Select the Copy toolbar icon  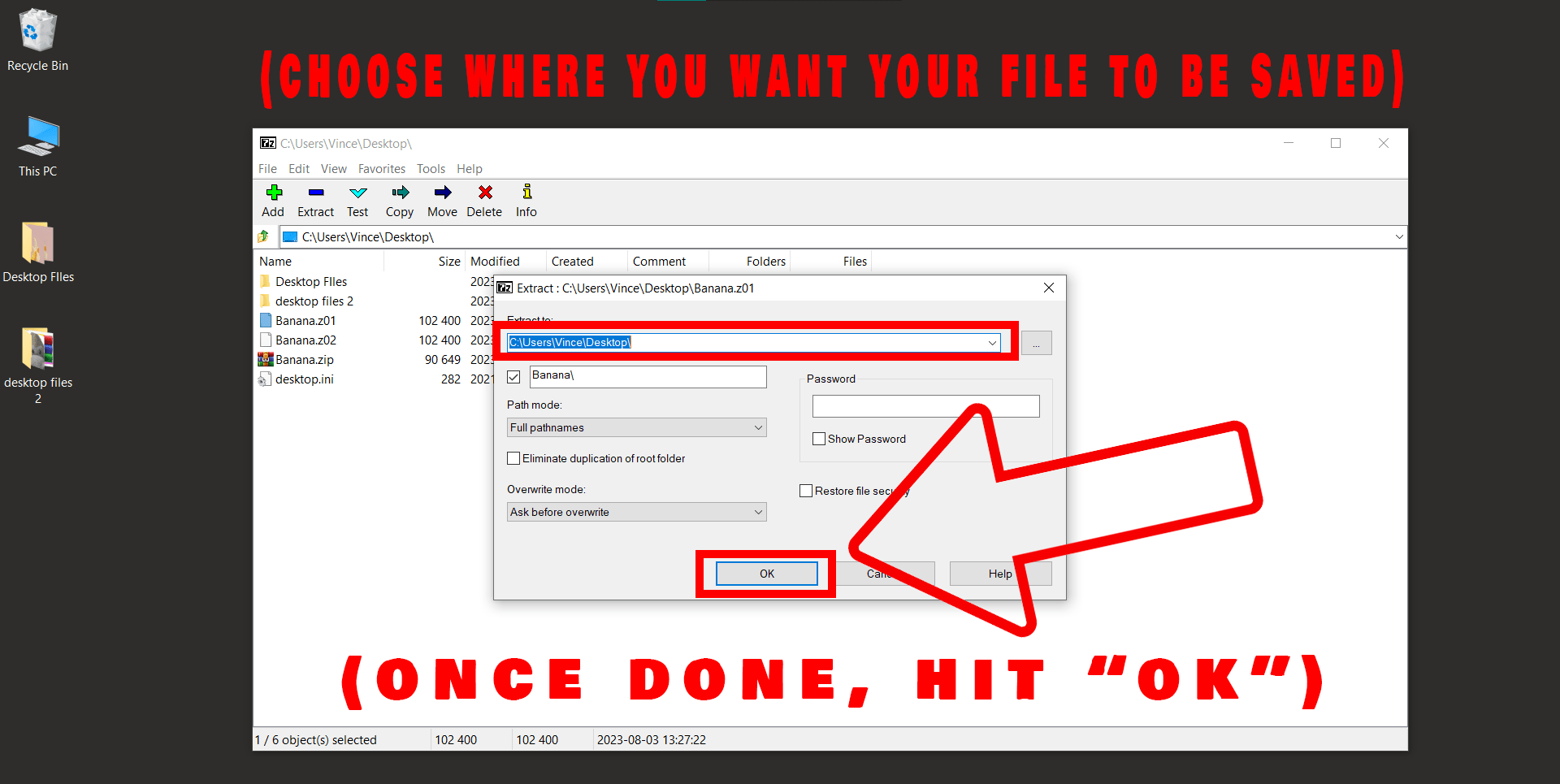tap(399, 200)
